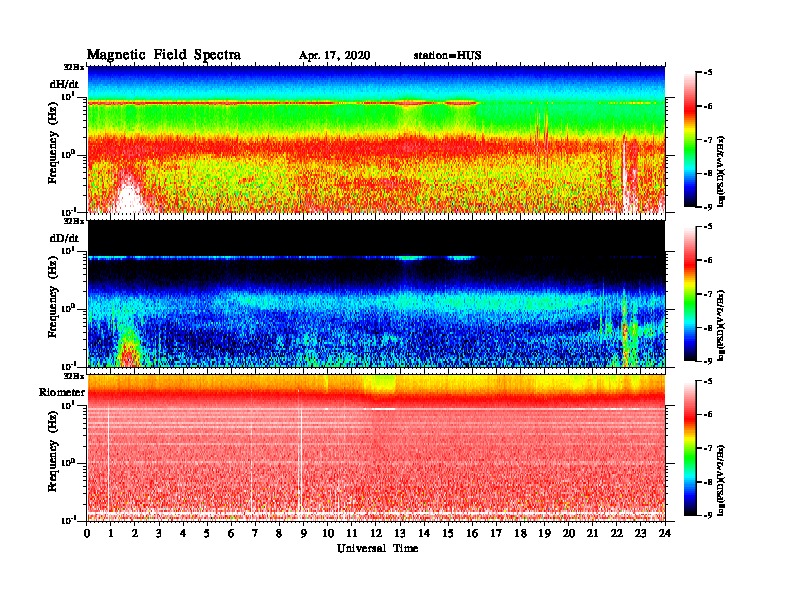Viewport: 792px width, 612px height.
Task: Click the PSD units label beside Riometer color scale
Action: (721, 480)
